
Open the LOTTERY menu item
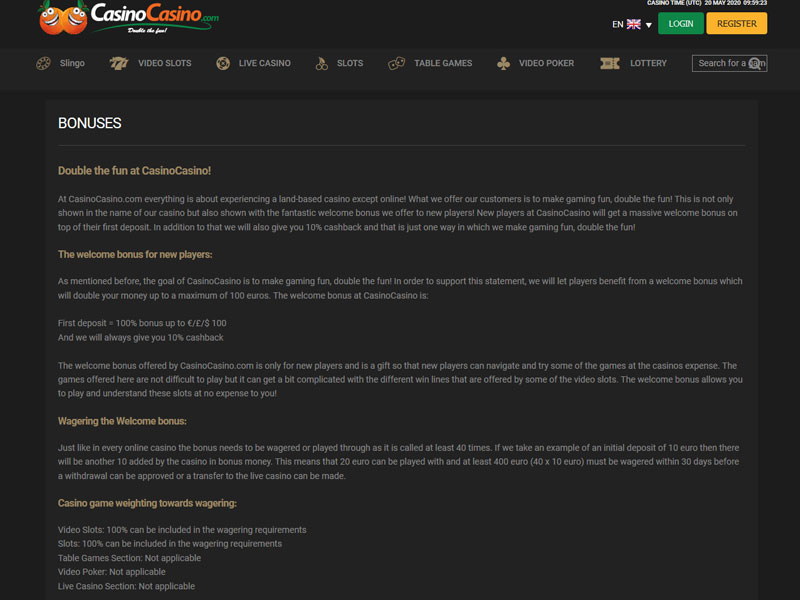tap(648, 63)
